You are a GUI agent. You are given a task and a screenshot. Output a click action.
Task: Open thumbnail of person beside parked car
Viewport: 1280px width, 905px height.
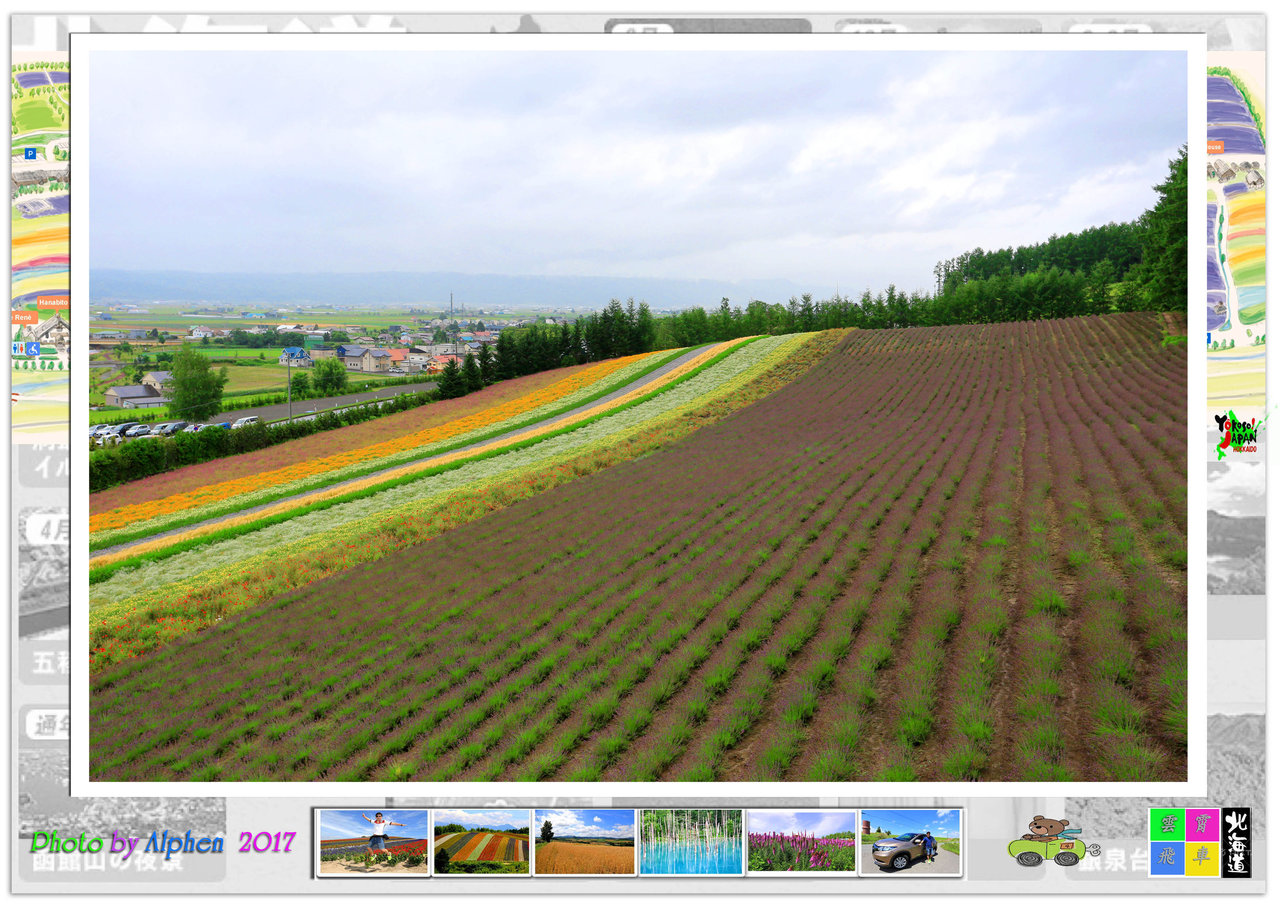pos(910,842)
